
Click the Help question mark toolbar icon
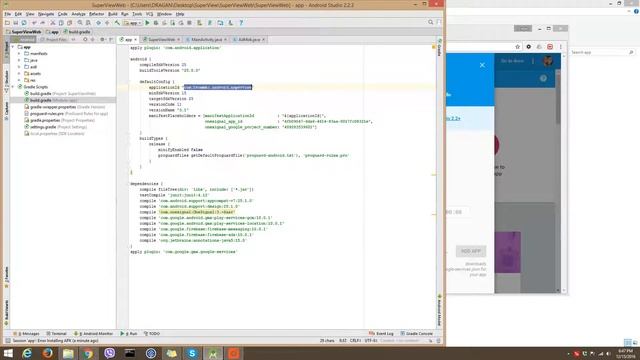coord(241,23)
